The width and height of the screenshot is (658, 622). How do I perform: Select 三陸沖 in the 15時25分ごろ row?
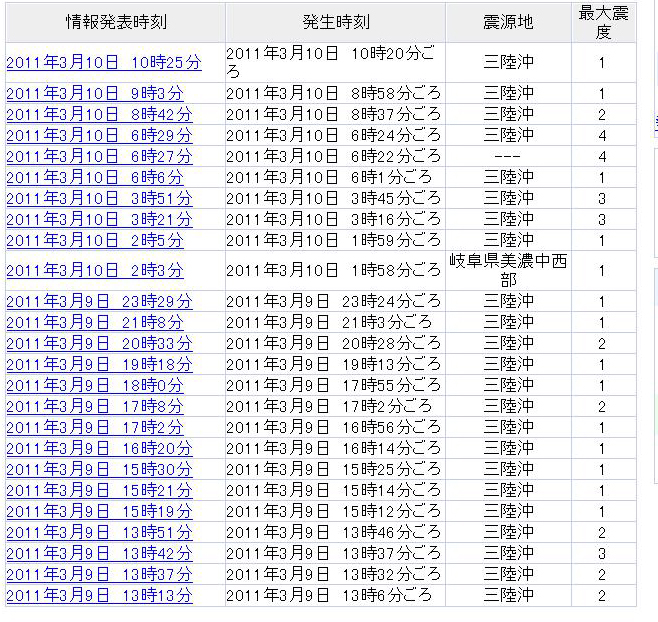pos(508,469)
